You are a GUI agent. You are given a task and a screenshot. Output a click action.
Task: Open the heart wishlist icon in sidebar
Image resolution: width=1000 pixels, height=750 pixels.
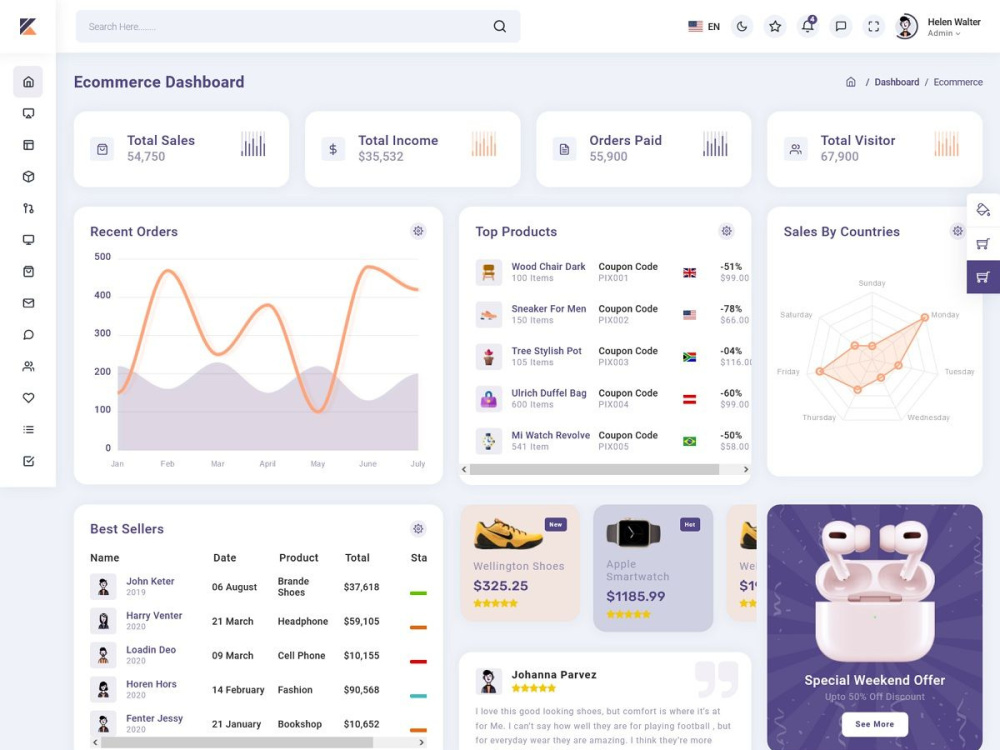click(x=28, y=398)
